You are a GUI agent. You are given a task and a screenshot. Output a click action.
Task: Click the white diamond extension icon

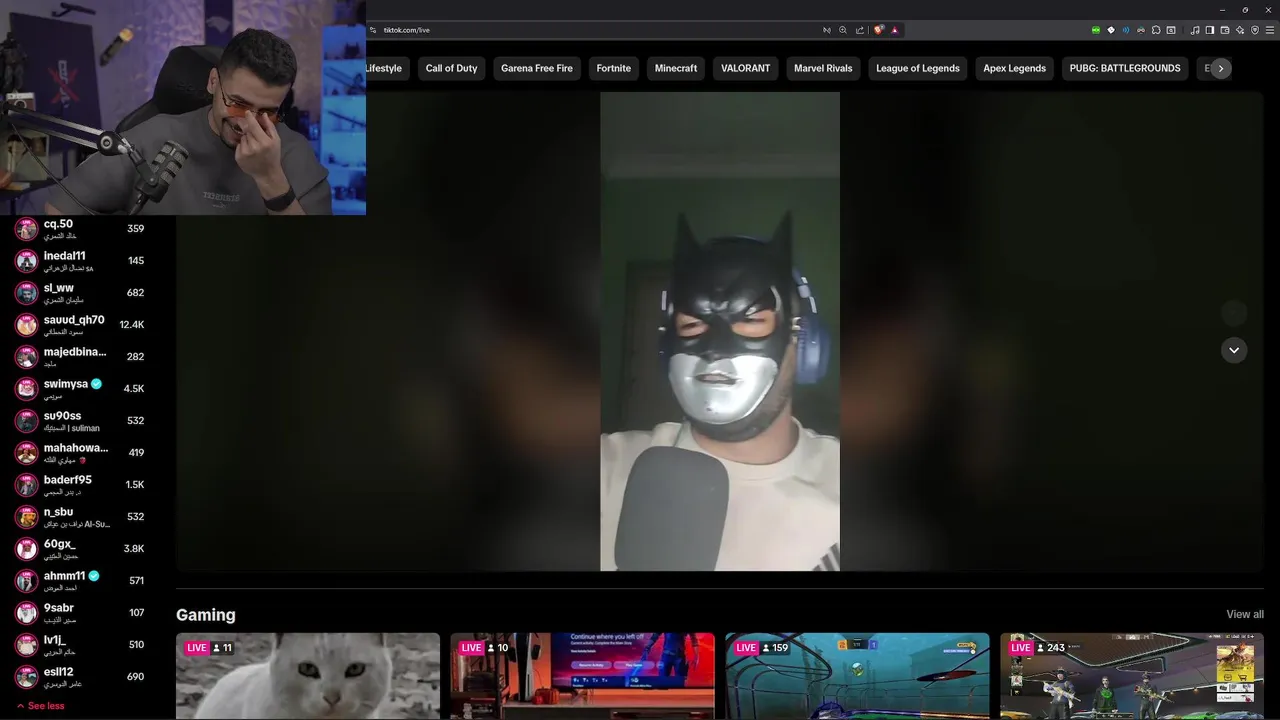point(1111,30)
